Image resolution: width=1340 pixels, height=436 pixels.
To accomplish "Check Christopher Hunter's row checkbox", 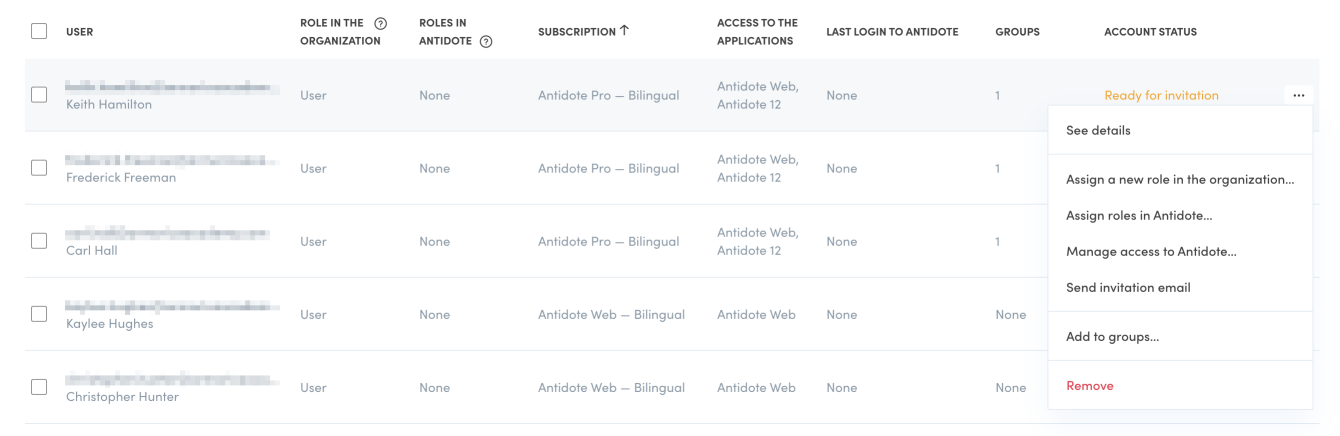I will click(39, 387).
